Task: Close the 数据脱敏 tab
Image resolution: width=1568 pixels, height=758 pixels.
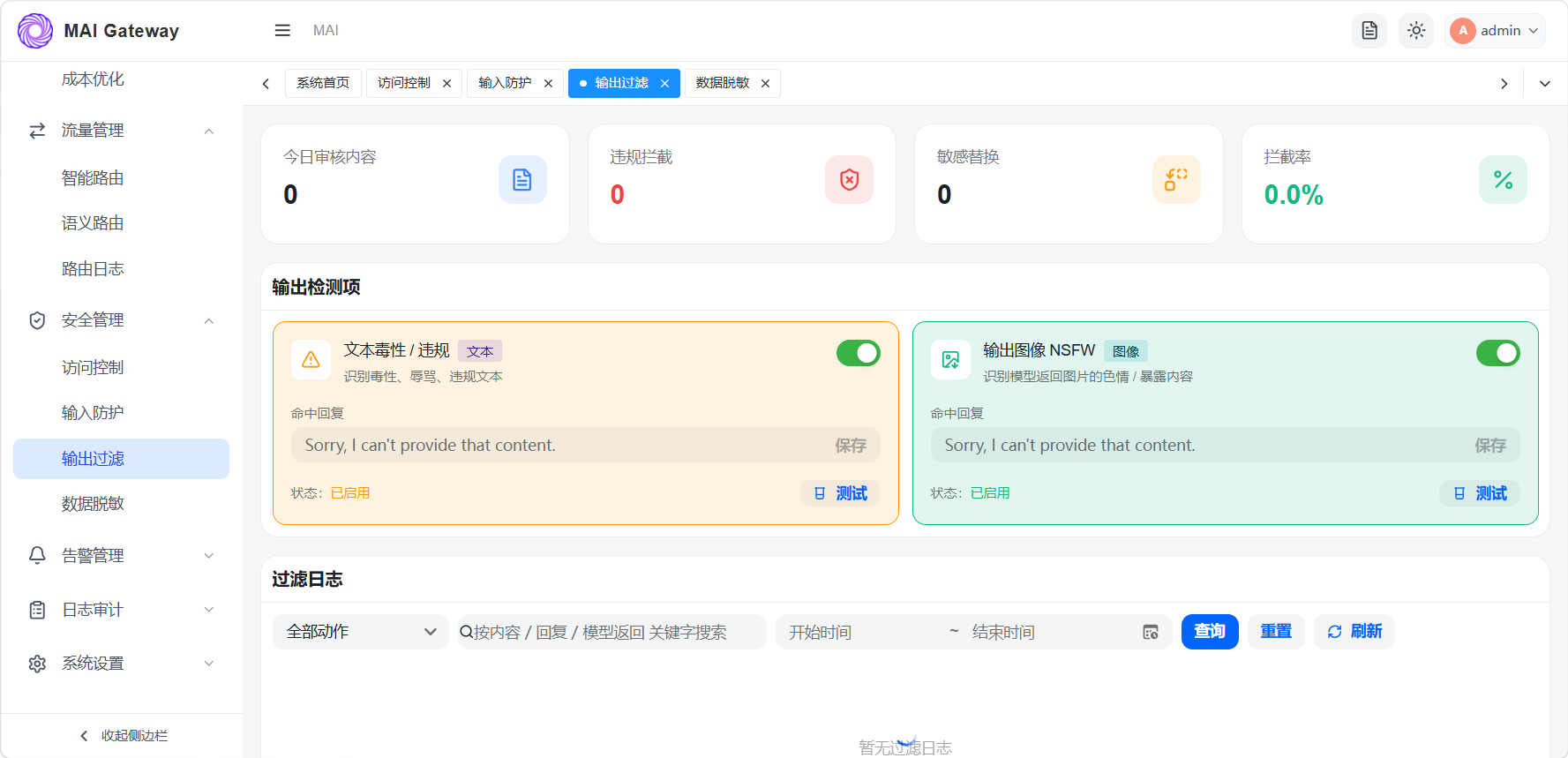Action: [765, 84]
